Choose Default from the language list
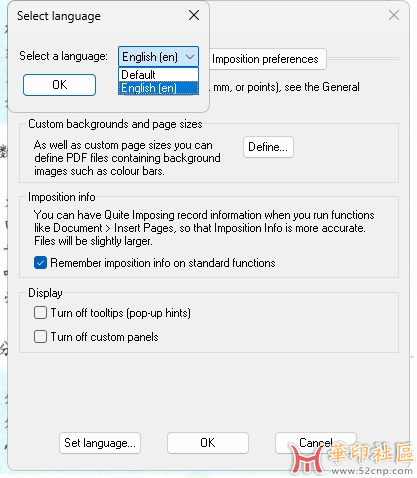The image size is (417, 478). click(158, 75)
